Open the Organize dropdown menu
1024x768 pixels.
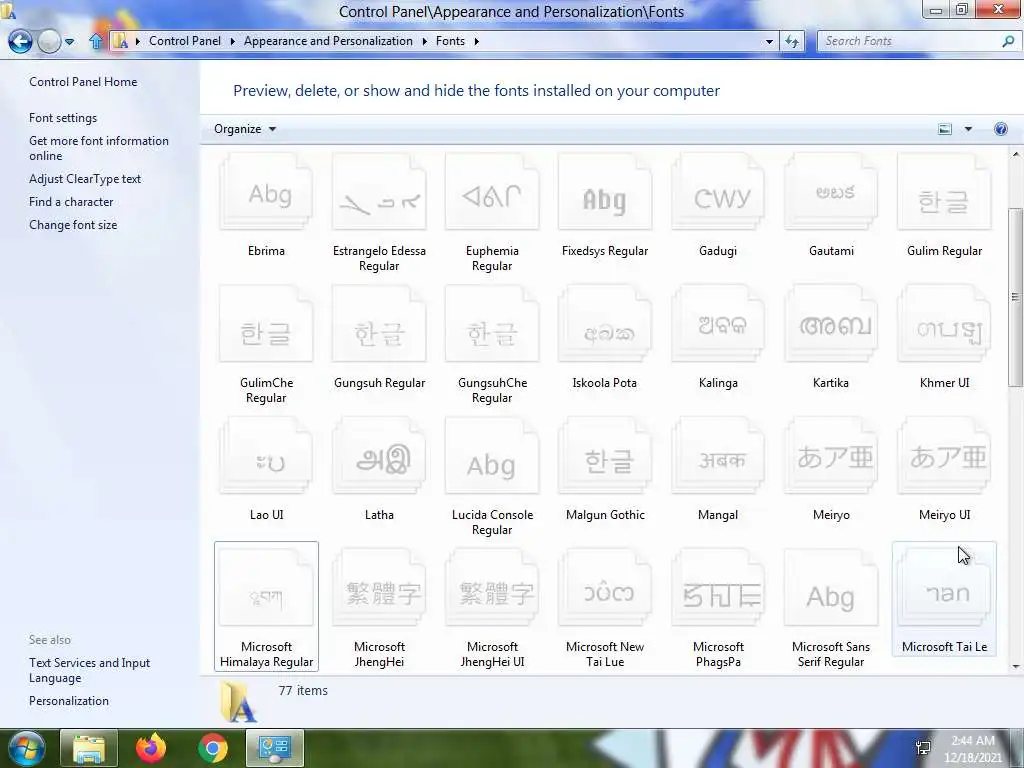245,129
